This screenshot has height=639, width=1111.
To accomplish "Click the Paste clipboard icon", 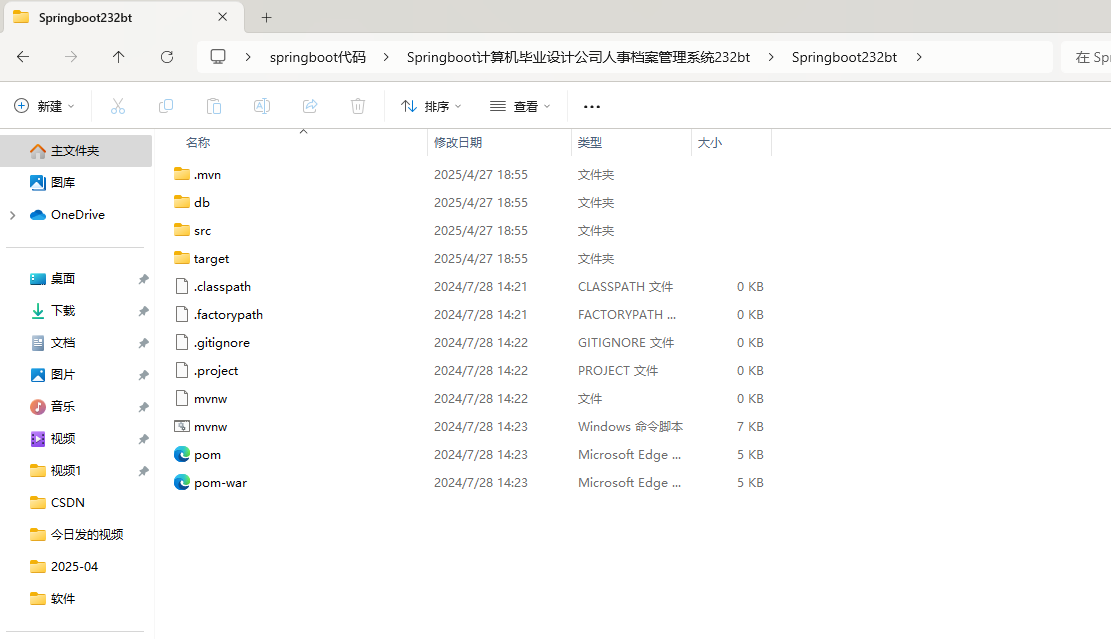I will 213,106.
